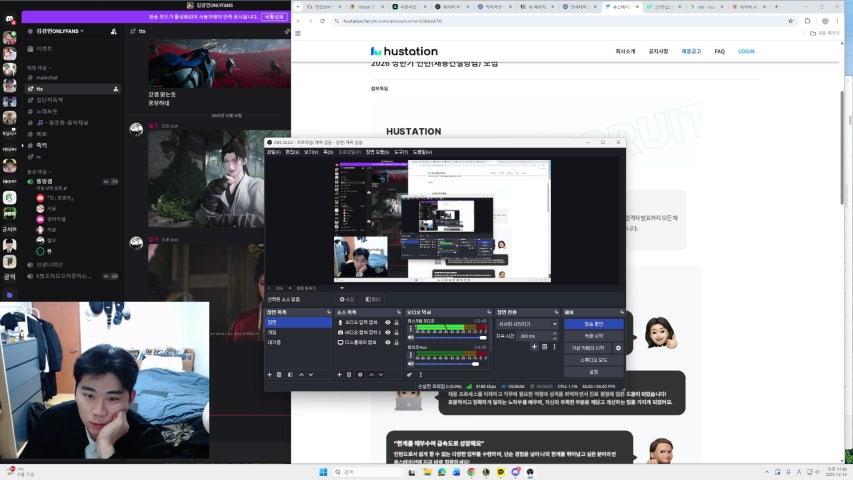Open the Discord members icon beside the server name
The height and width of the screenshot is (480, 853).
[113, 32]
